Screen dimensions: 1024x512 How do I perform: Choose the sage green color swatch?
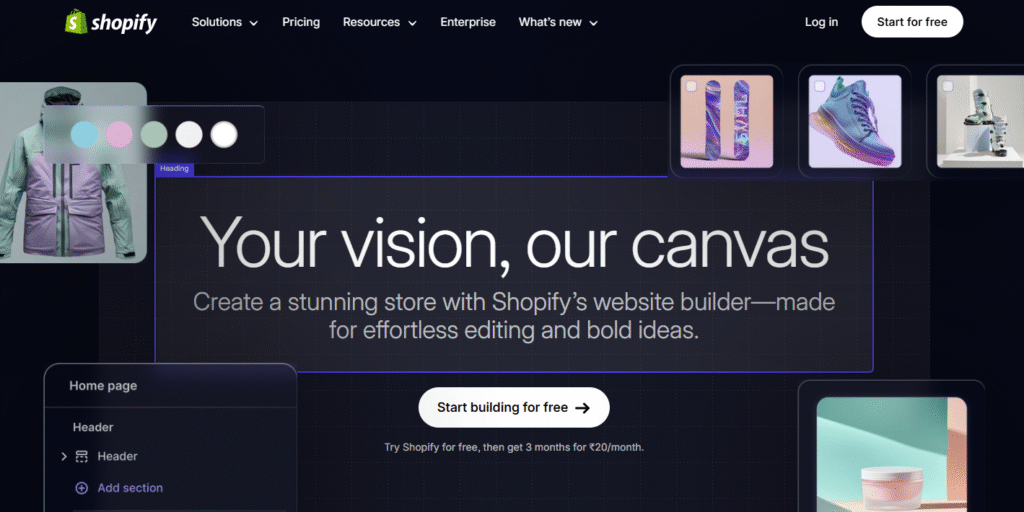[x=154, y=135]
